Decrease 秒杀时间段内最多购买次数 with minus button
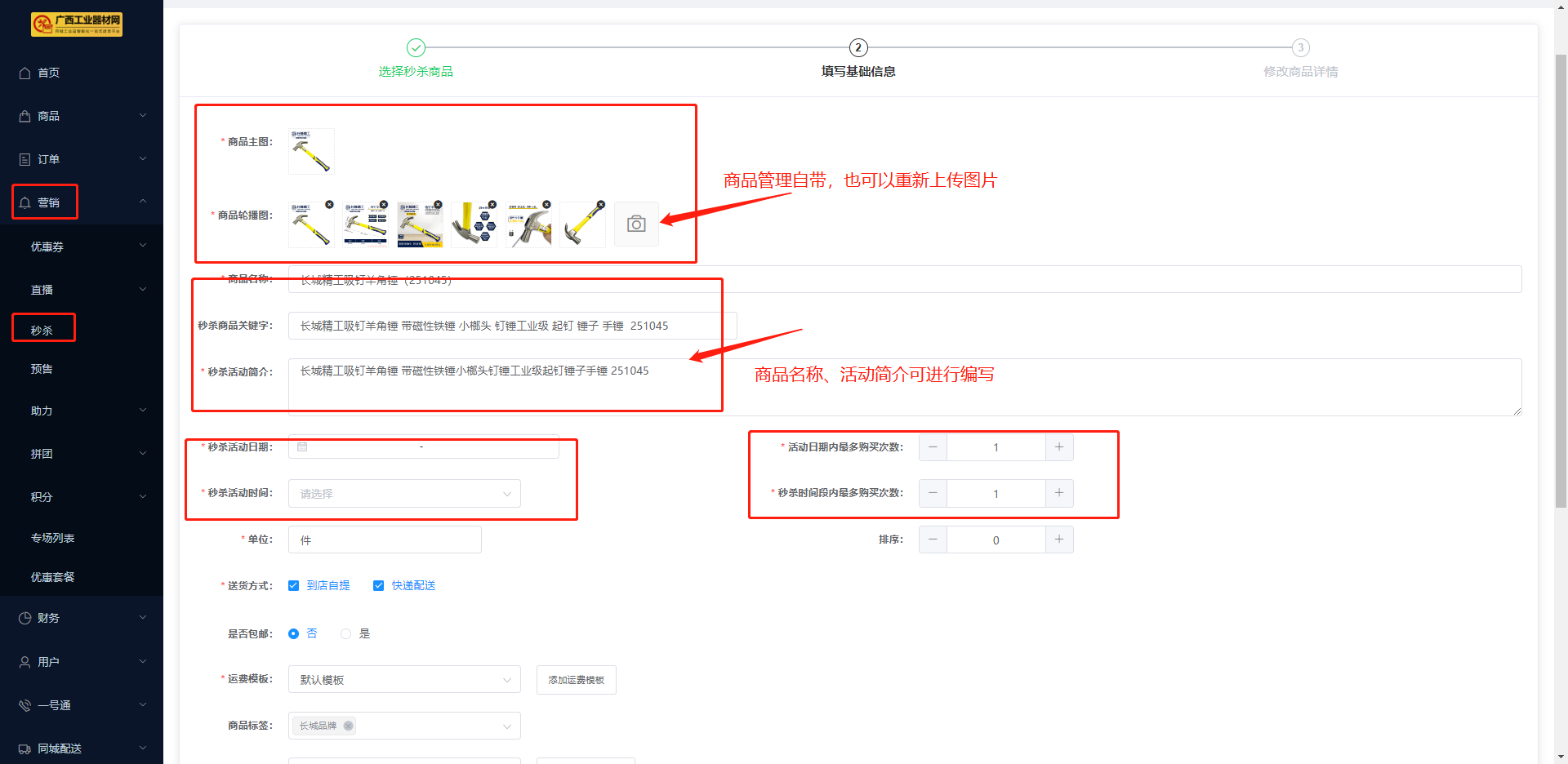 tap(933, 494)
